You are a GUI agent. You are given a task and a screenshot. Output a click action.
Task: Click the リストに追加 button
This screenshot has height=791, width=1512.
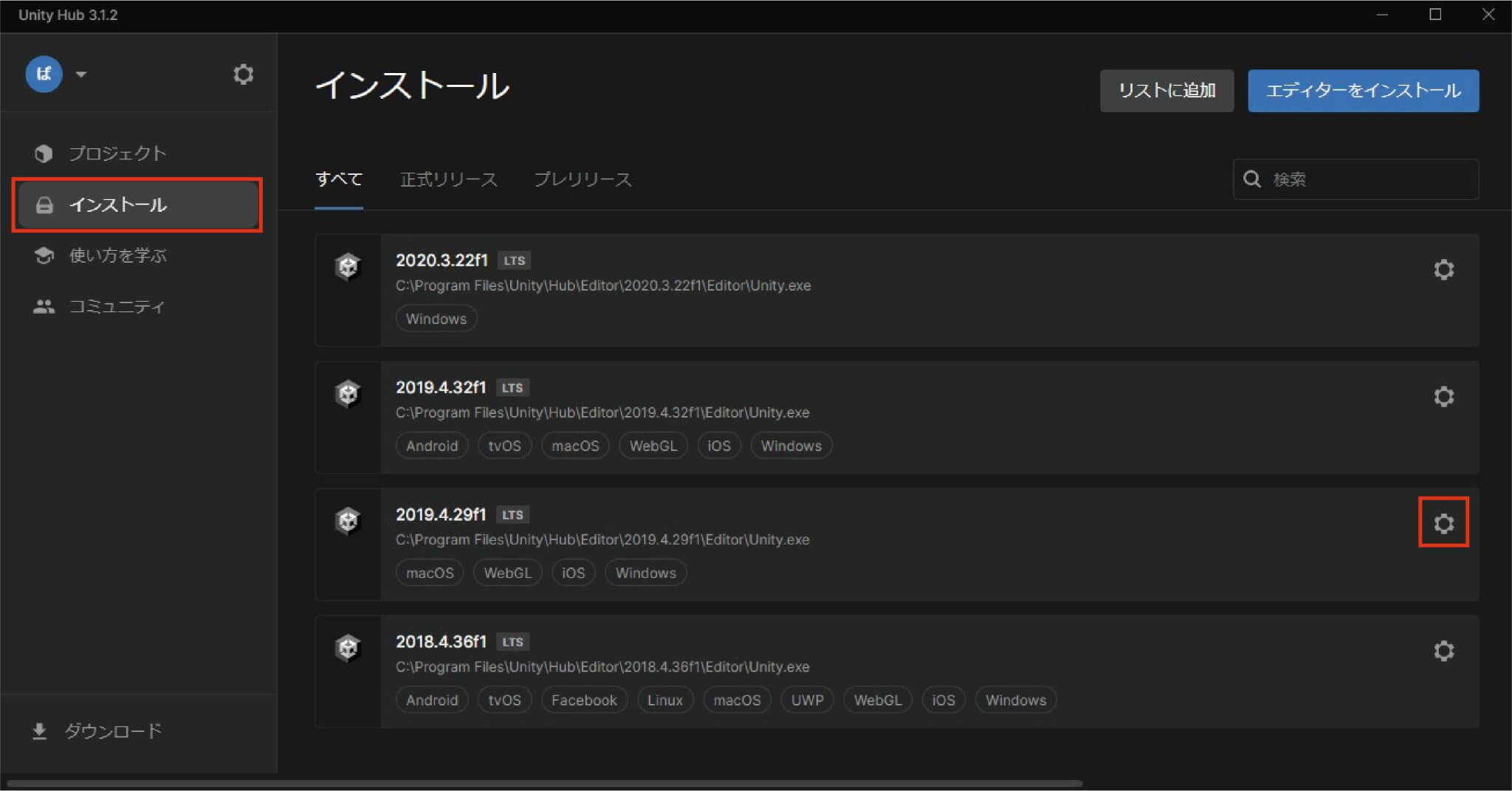(x=1166, y=91)
